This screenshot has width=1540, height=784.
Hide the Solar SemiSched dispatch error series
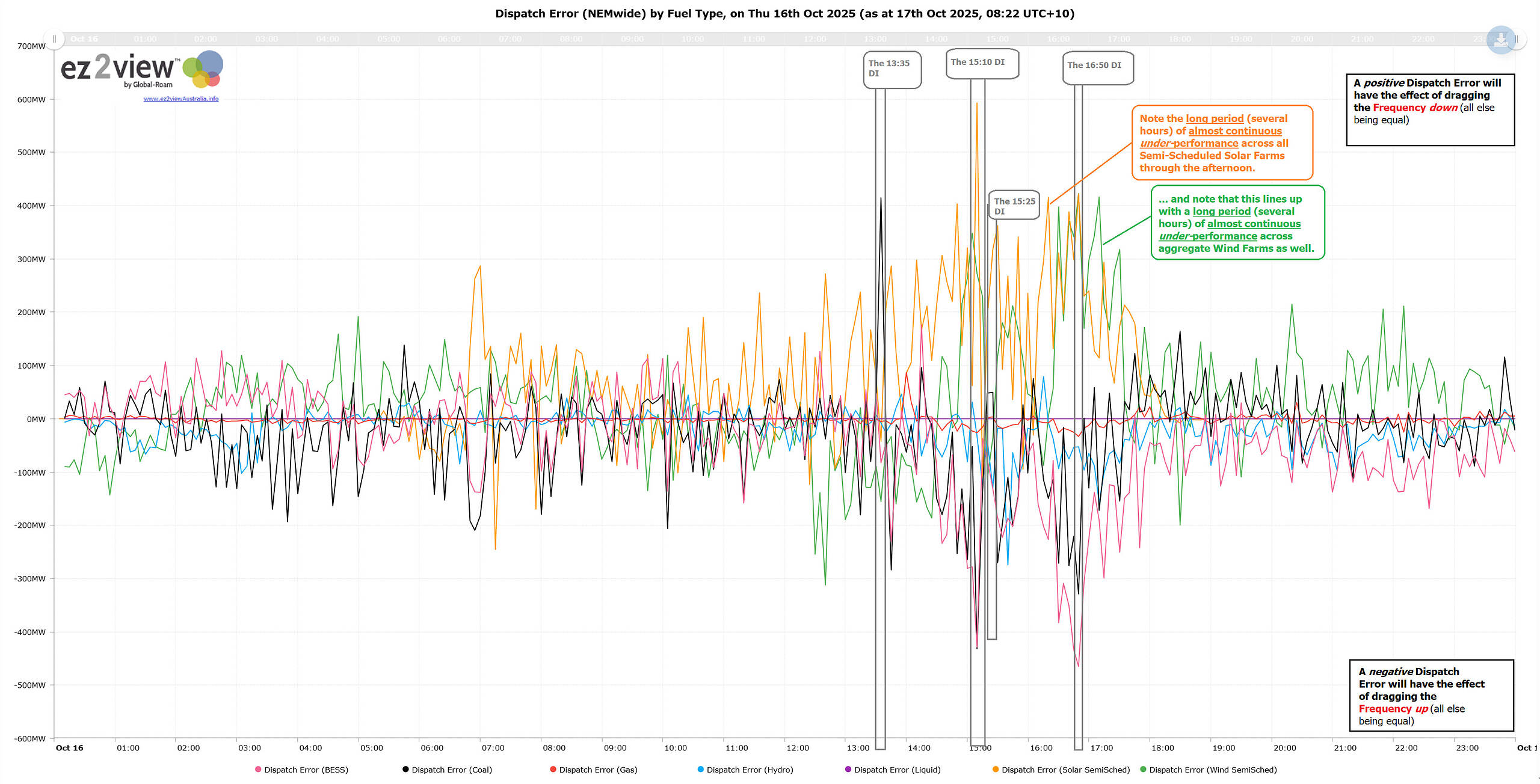coord(1065,770)
